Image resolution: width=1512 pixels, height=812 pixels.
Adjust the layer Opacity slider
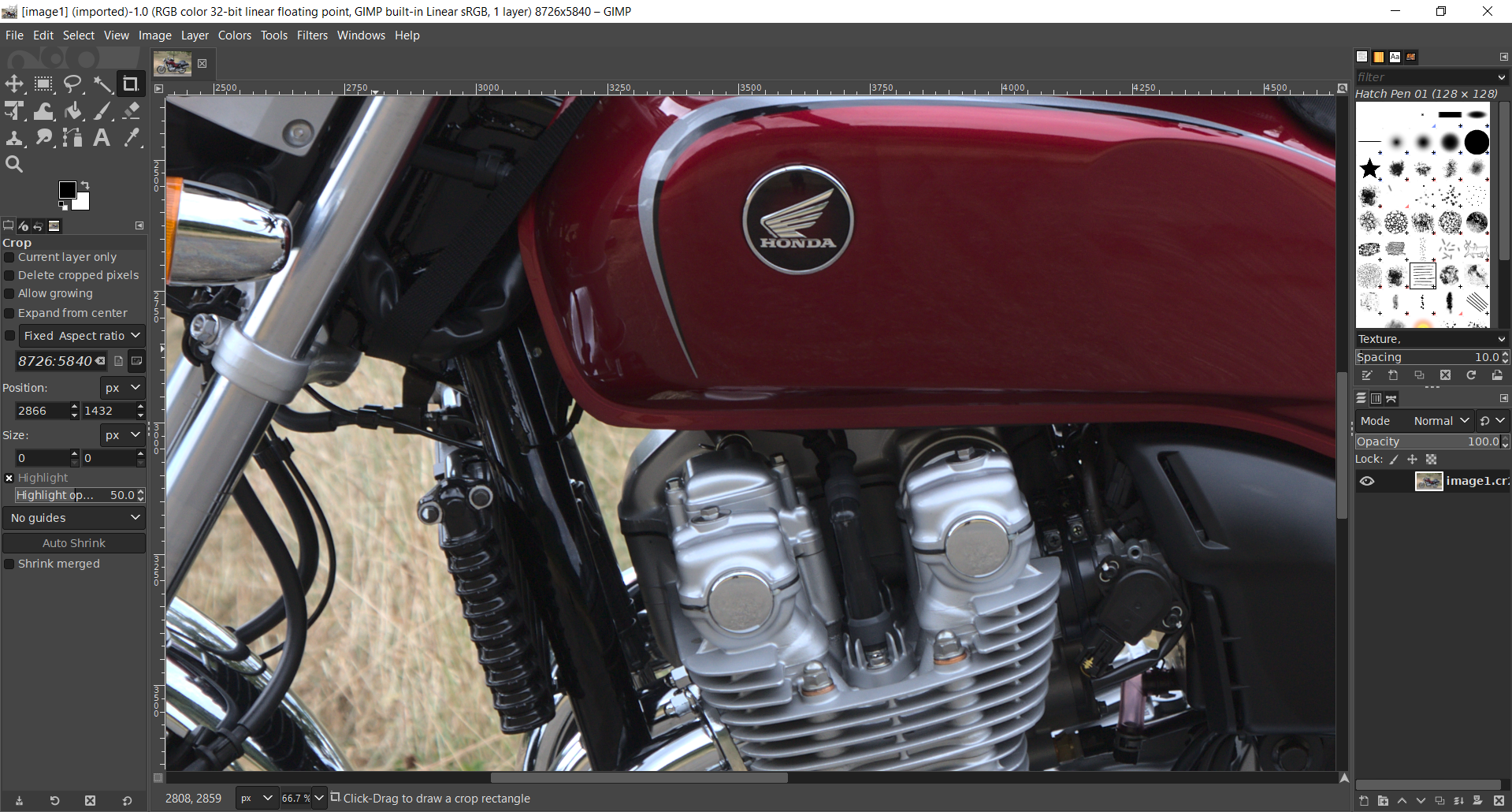tap(1426, 441)
